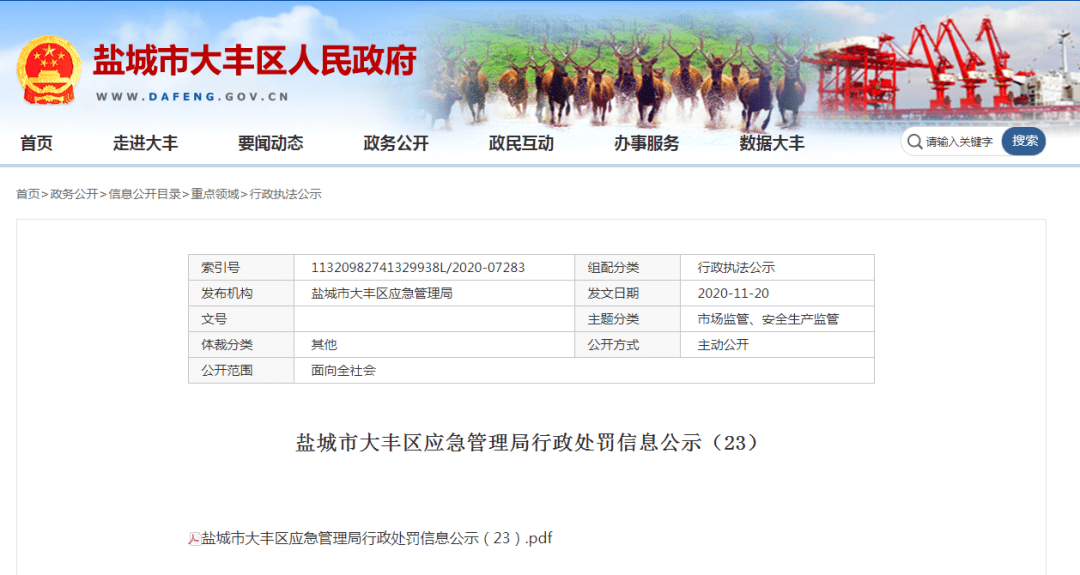Go to 信息公开目录 breadcrumb link
The image size is (1080, 575).
[145, 194]
